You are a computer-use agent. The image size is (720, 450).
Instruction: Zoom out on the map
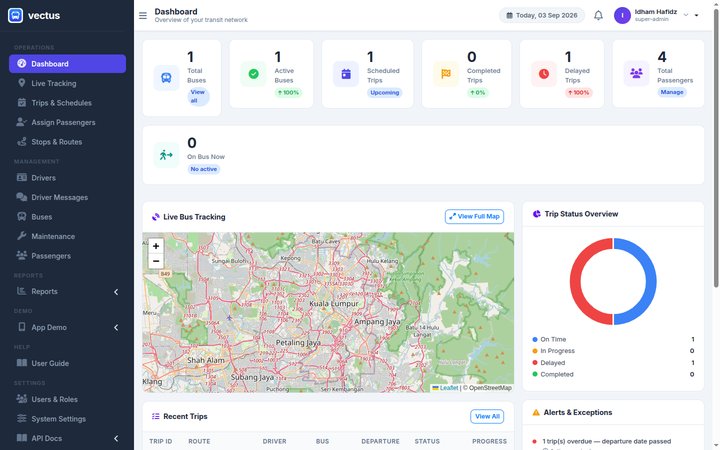[156, 261]
